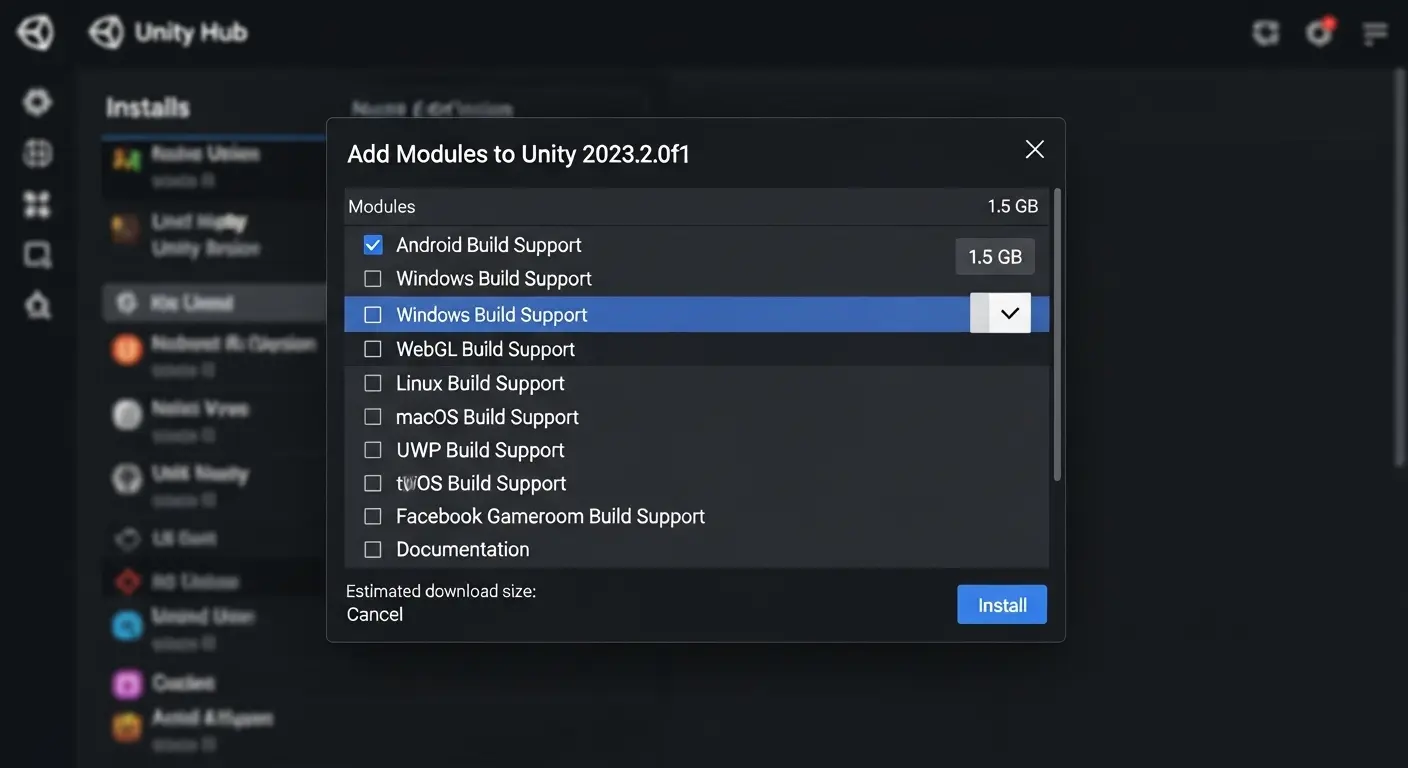Enable the WebGL Build Support checkbox
1408x768 pixels.
(x=373, y=348)
